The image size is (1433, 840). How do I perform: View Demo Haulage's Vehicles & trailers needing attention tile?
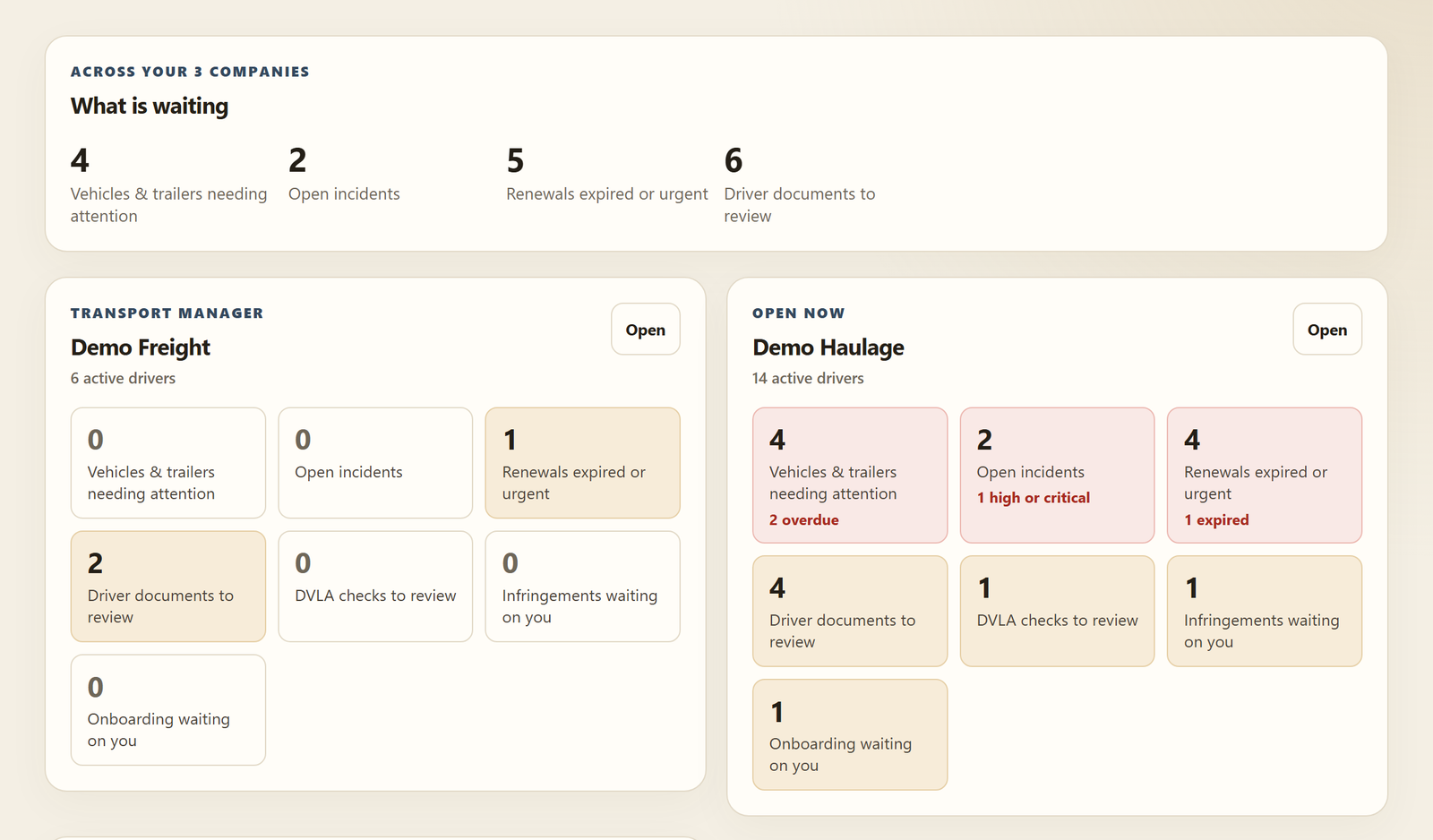[850, 476]
